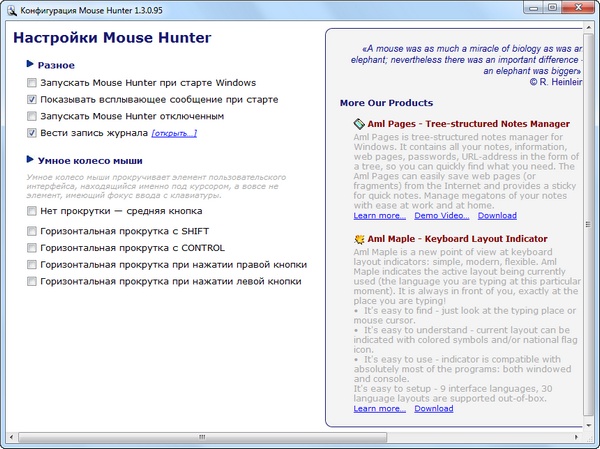This screenshot has width=600, height=449.
Task: Enable 'Запускать Mouse Hunter при старте Windows' checkbox
Action: pos(32,83)
